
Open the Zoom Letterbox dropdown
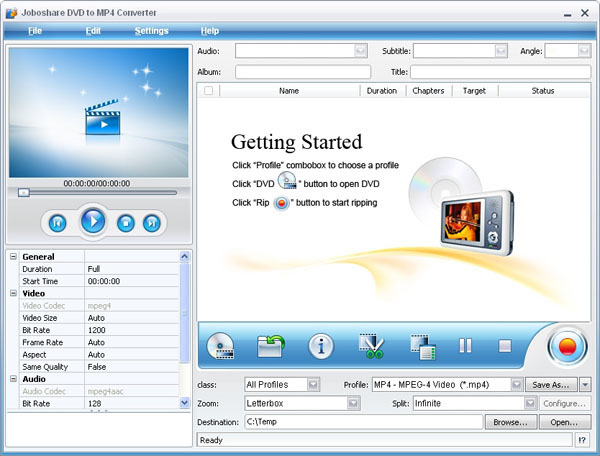click(353, 403)
